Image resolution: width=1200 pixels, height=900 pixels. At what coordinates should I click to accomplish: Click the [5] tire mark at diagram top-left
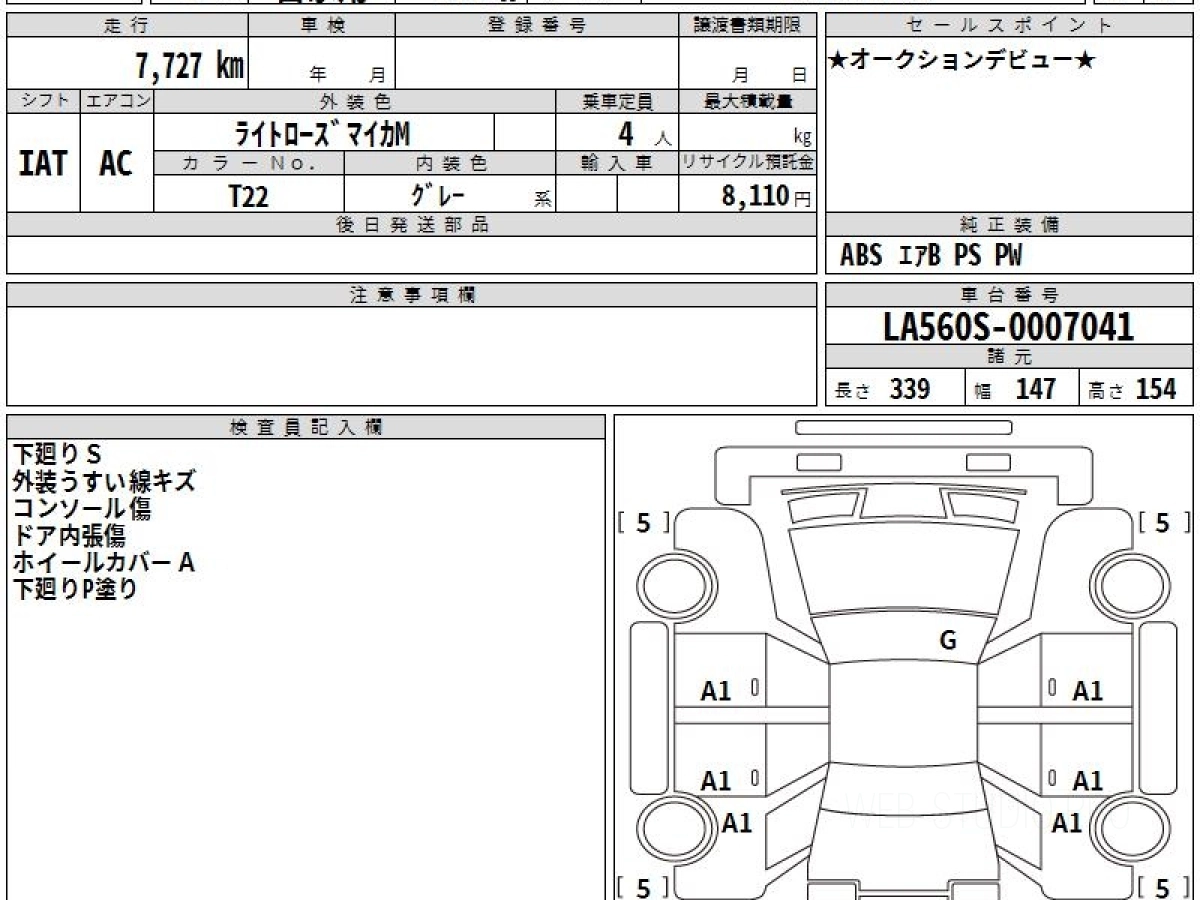(x=643, y=522)
